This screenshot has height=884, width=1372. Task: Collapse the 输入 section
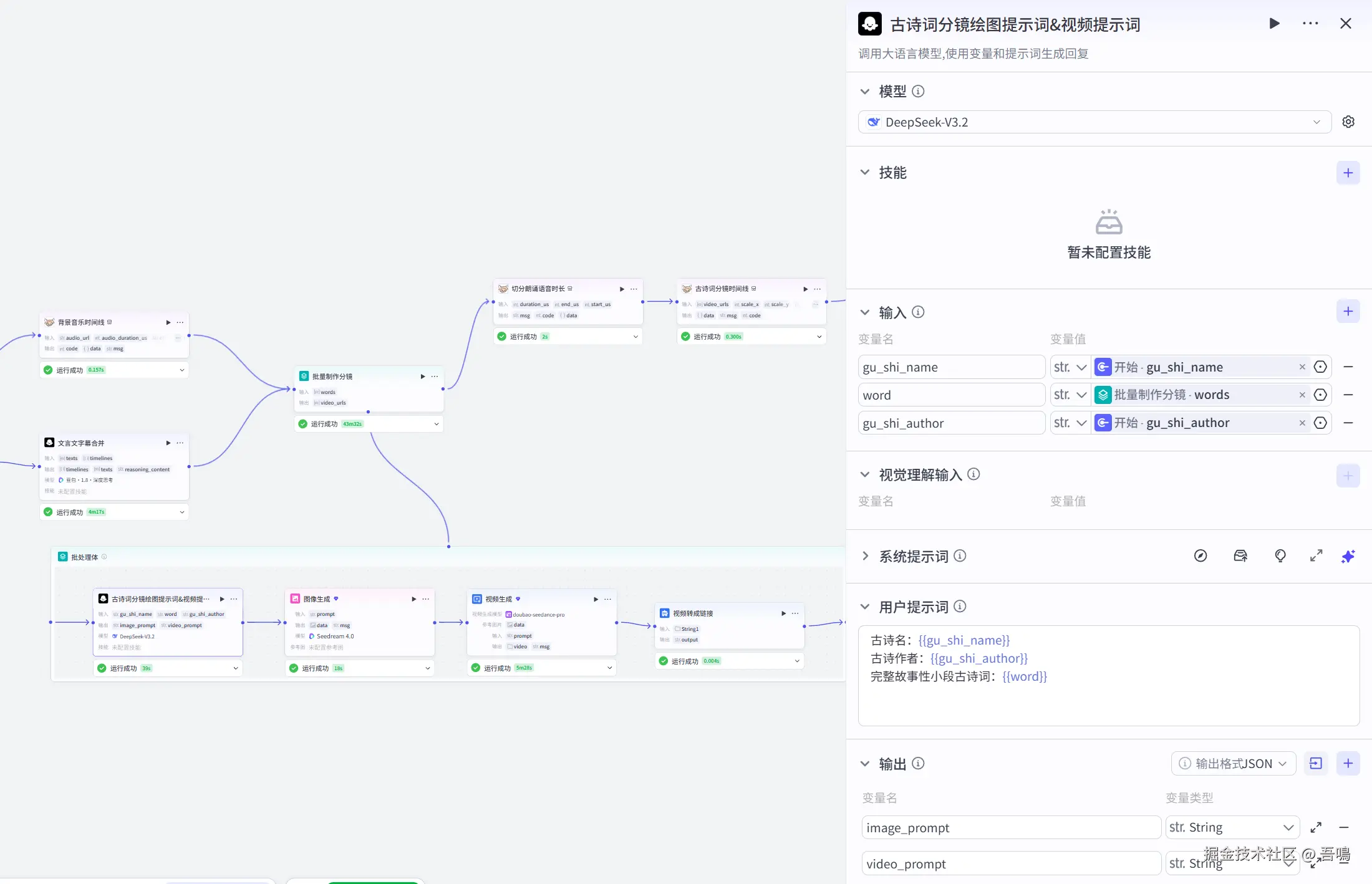865,312
